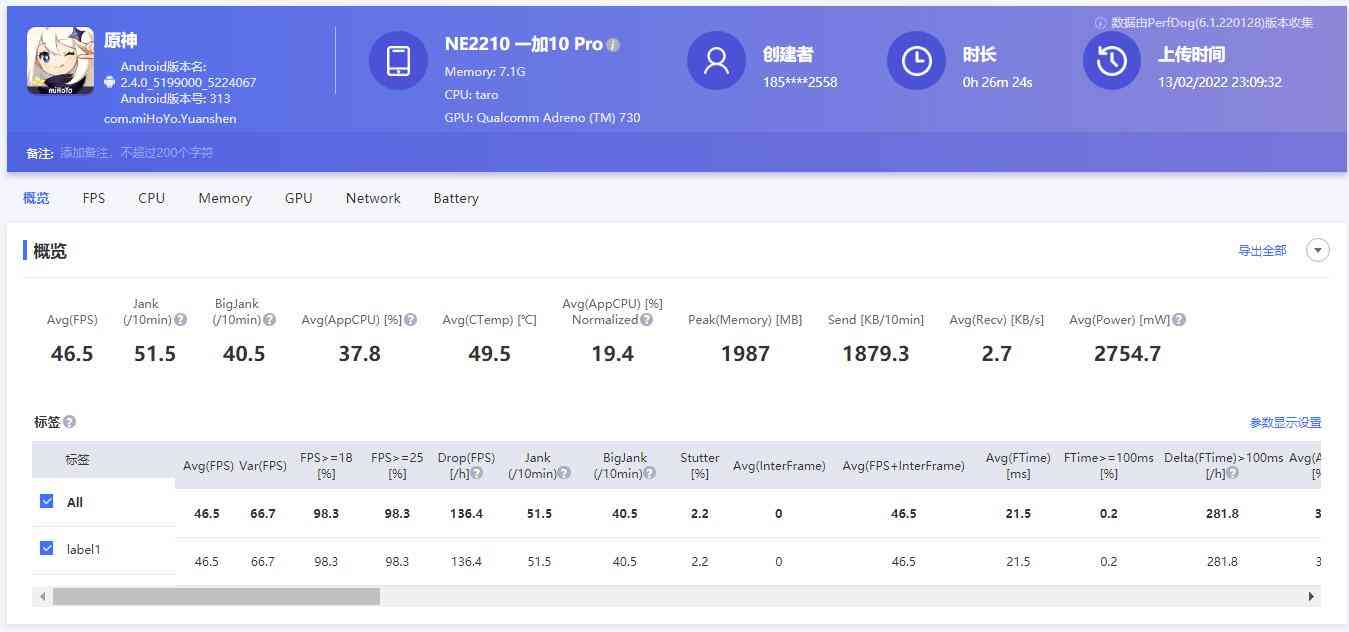This screenshot has height=632, width=1349.
Task: Click help icon beside Avg(AppCPU) Normalized
Action: [647, 320]
